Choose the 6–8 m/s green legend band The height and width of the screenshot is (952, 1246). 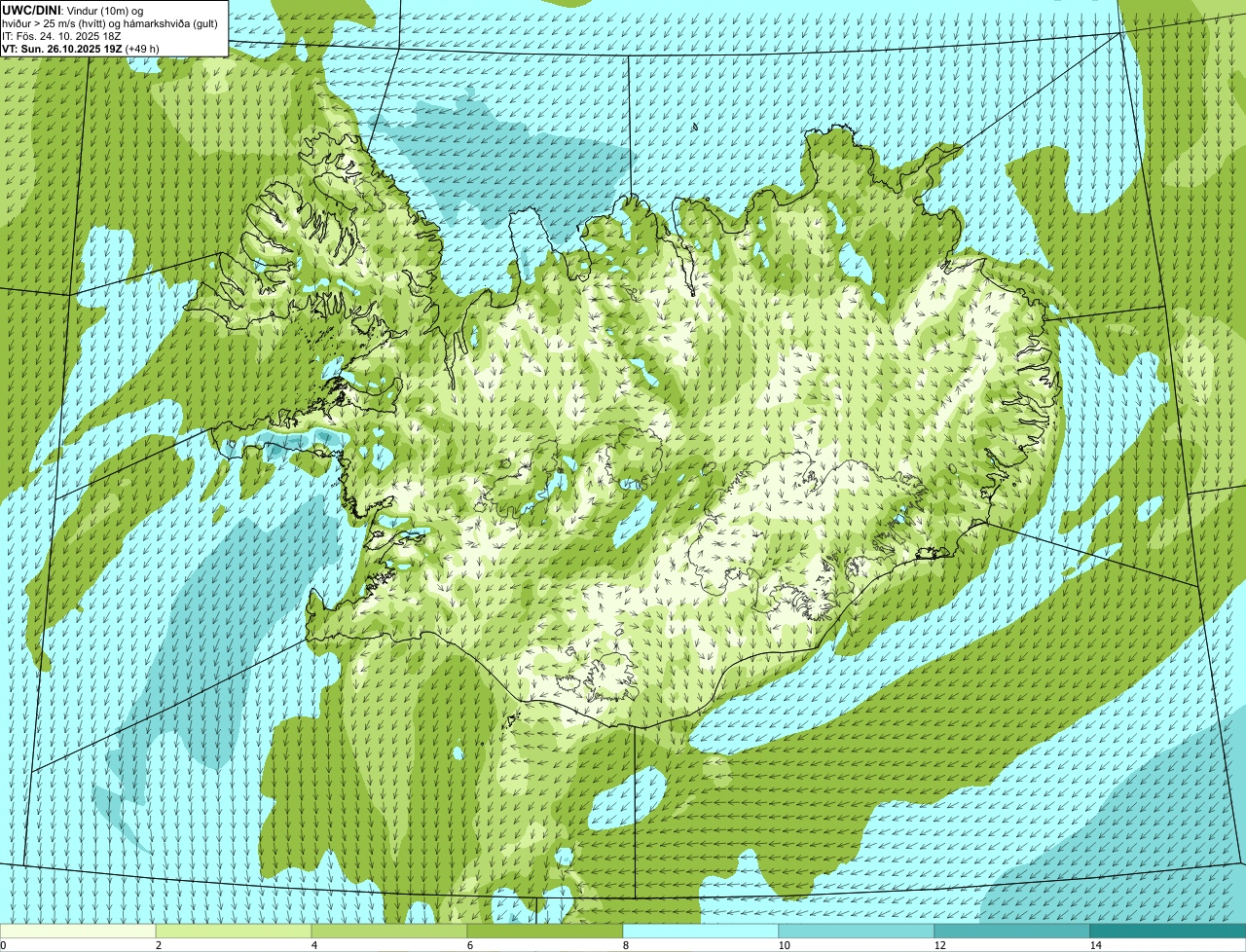[x=545, y=931]
